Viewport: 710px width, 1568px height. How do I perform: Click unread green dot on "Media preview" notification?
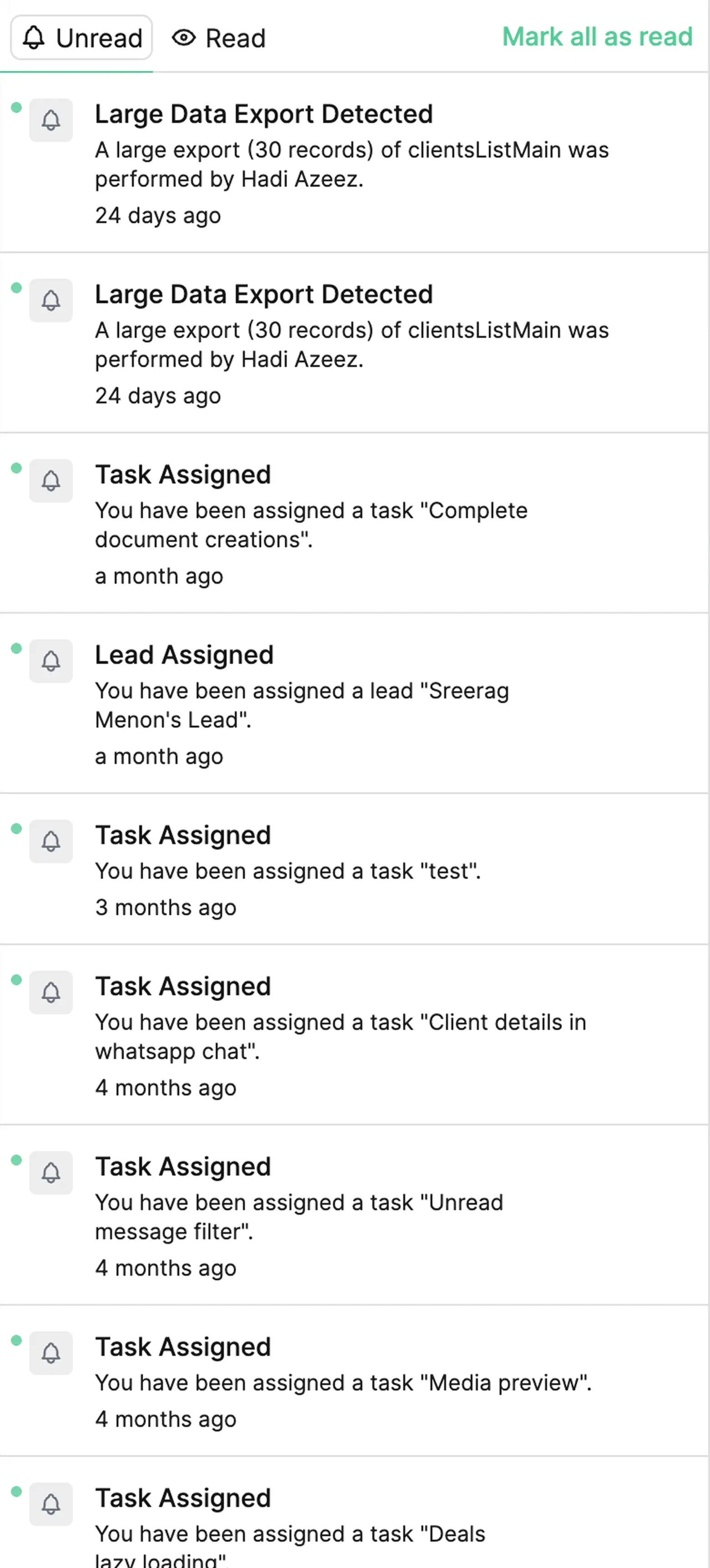tap(16, 1340)
